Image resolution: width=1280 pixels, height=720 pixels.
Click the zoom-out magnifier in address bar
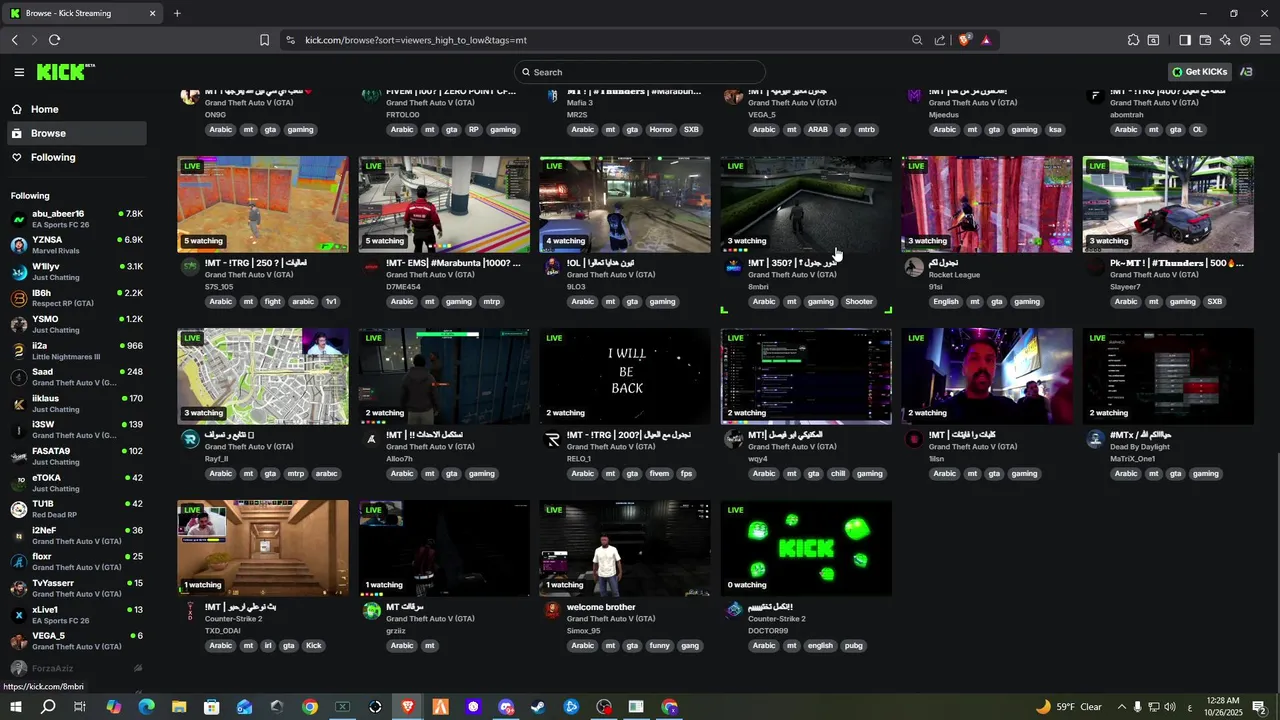(x=917, y=40)
